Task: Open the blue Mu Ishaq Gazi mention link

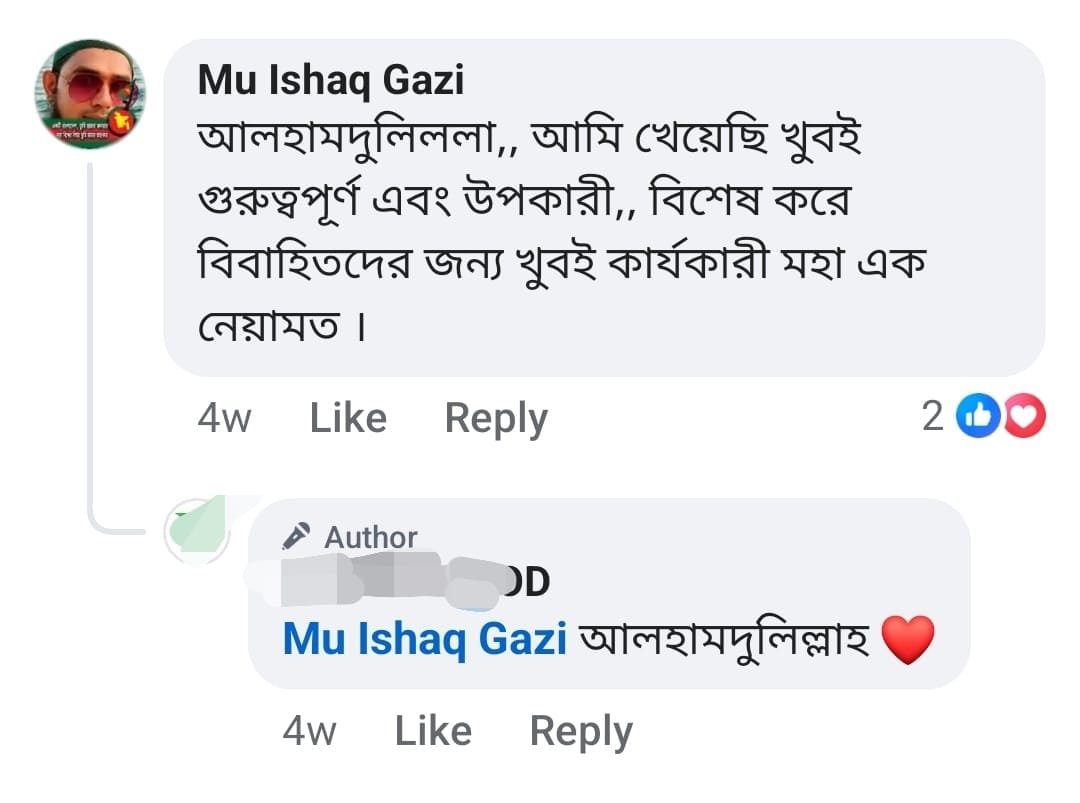Action: [425, 639]
